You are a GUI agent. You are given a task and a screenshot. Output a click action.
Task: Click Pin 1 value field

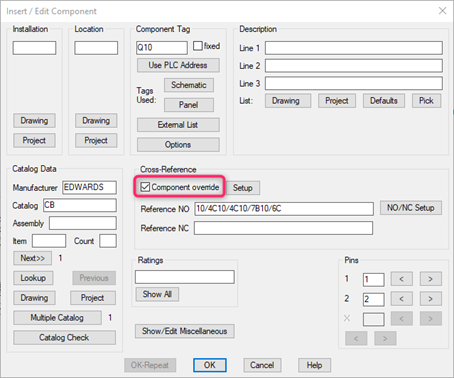[374, 279]
